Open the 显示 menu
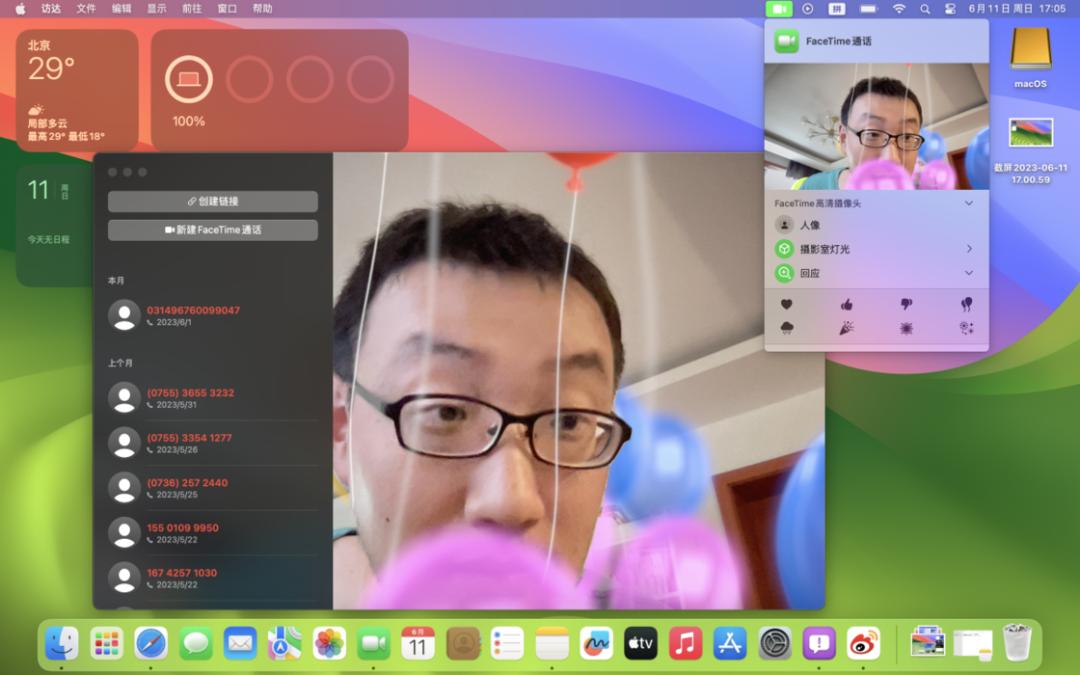Screen dimensions: 1080x675 [x=156, y=9]
